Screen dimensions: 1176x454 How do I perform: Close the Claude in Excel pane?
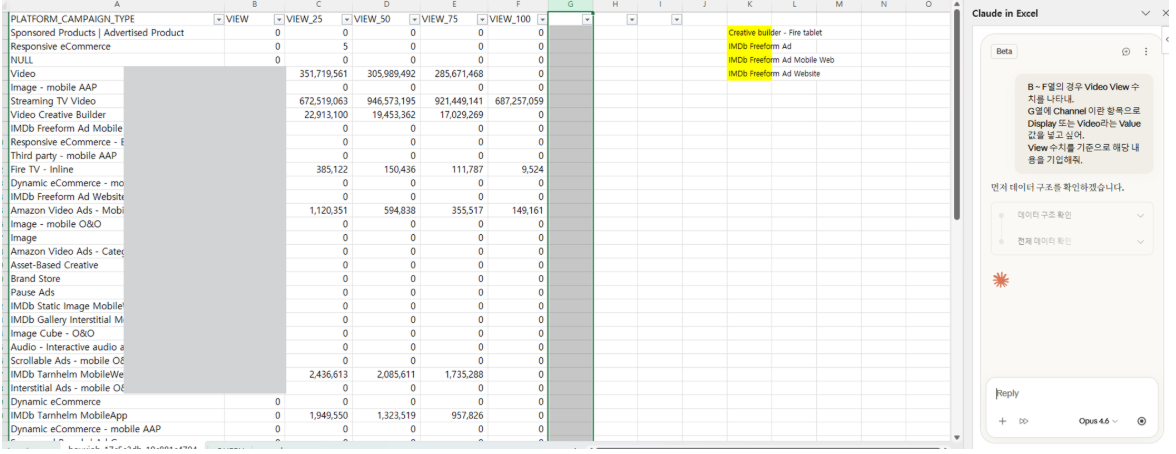pos(1165,13)
